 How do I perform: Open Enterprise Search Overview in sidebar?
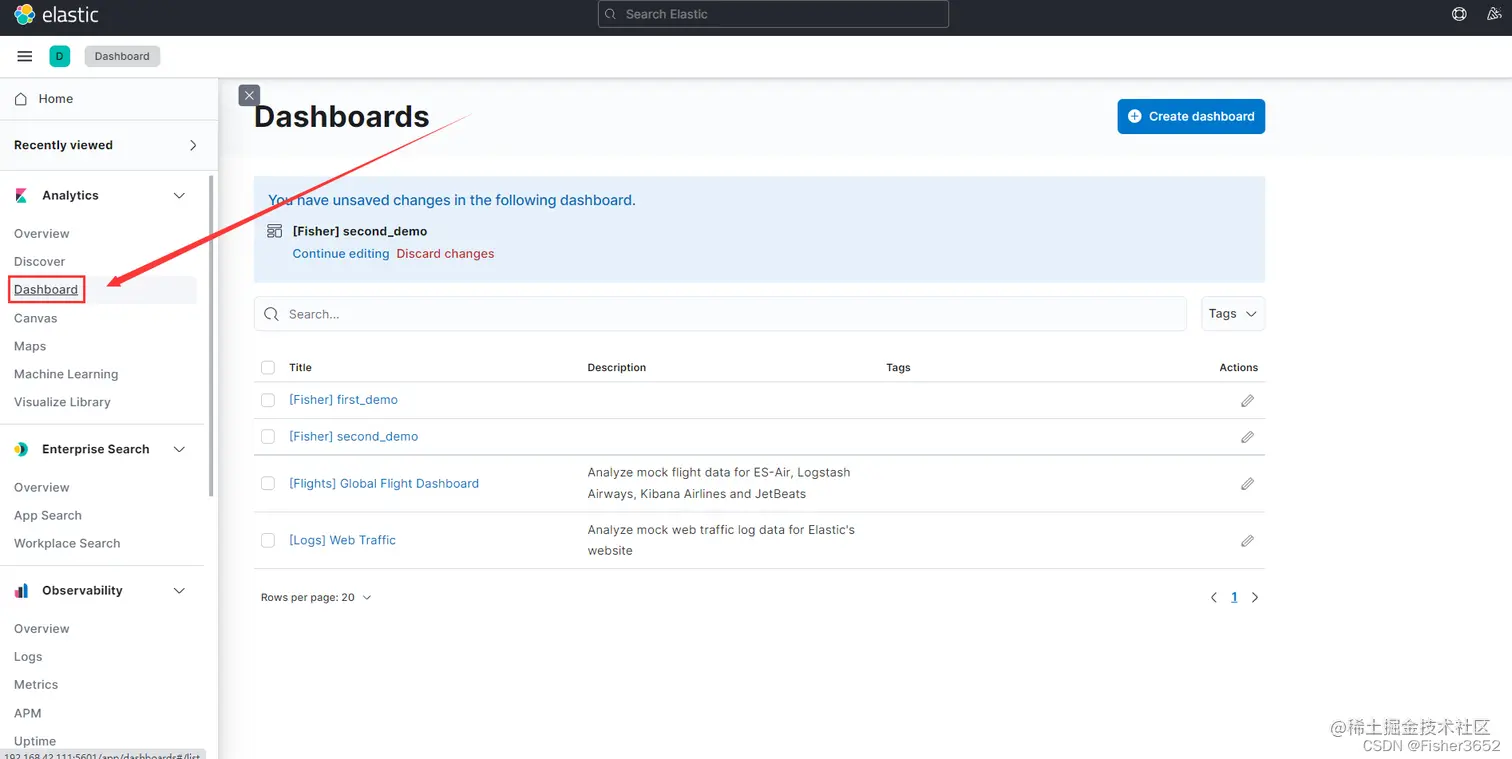[x=42, y=488]
